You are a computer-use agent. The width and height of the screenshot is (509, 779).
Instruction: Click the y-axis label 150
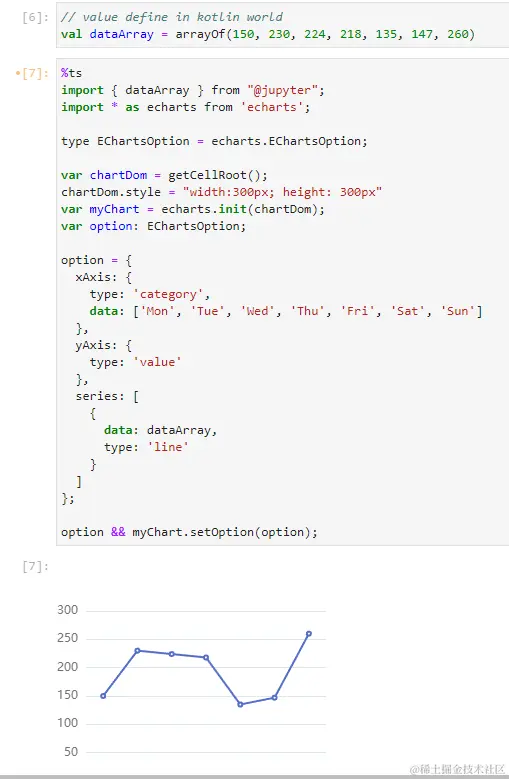[x=68, y=695]
